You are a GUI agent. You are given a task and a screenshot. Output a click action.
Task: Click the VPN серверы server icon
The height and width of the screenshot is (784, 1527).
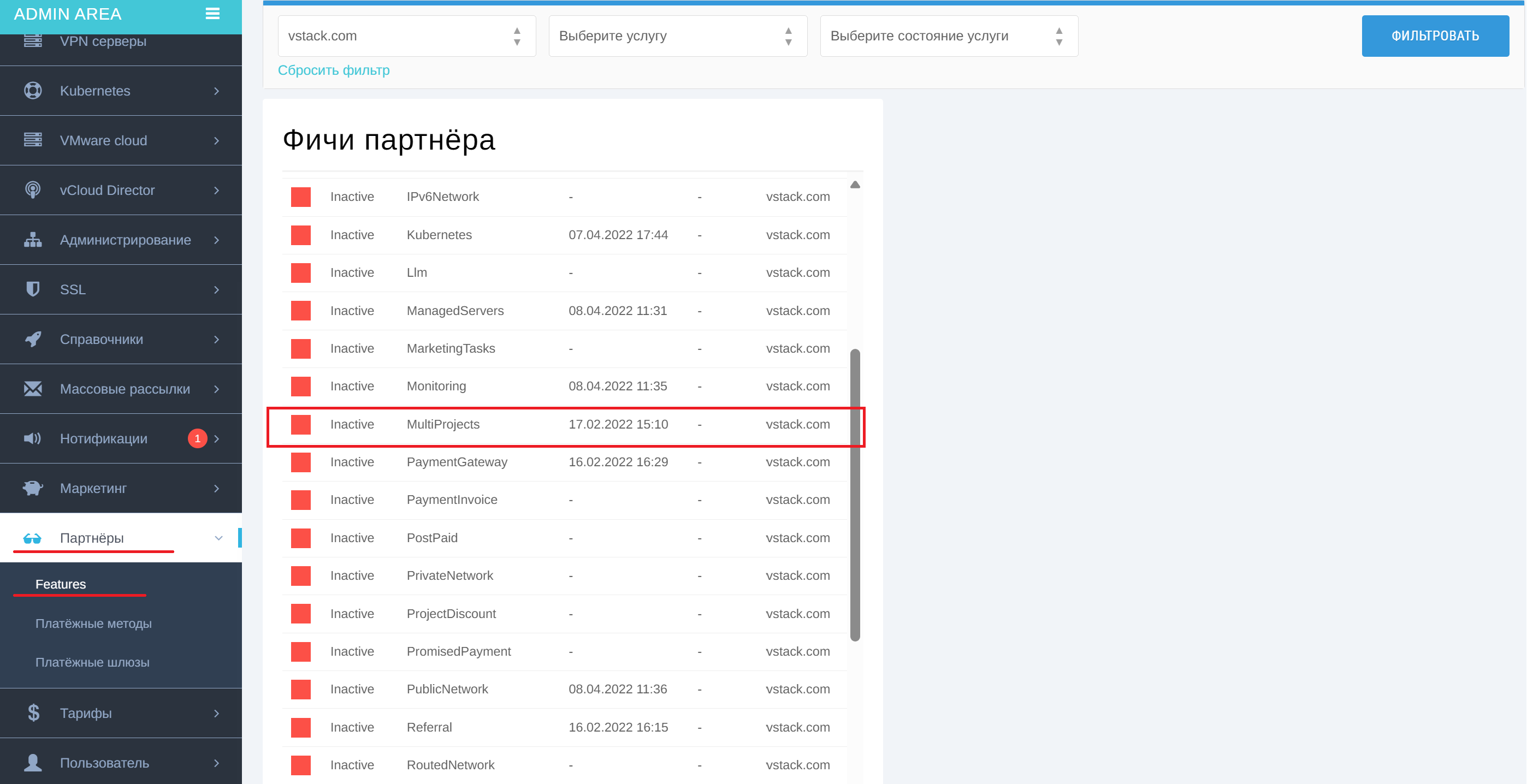[33, 41]
